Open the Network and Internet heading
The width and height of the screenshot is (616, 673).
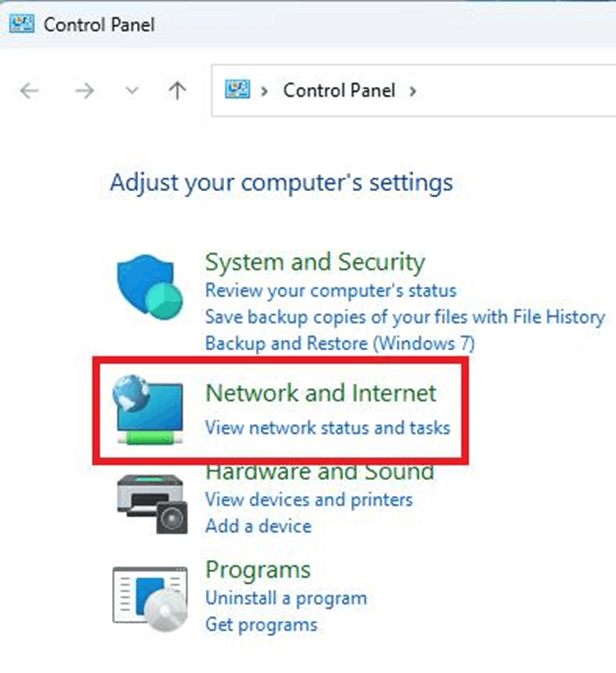321,393
